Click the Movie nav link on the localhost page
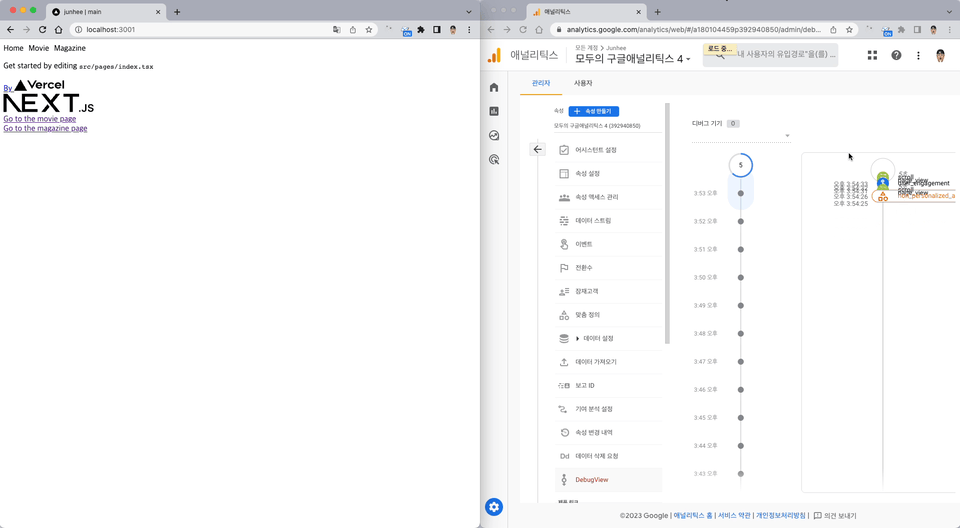The height and width of the screenshot is (528, 960). (39, 48)
